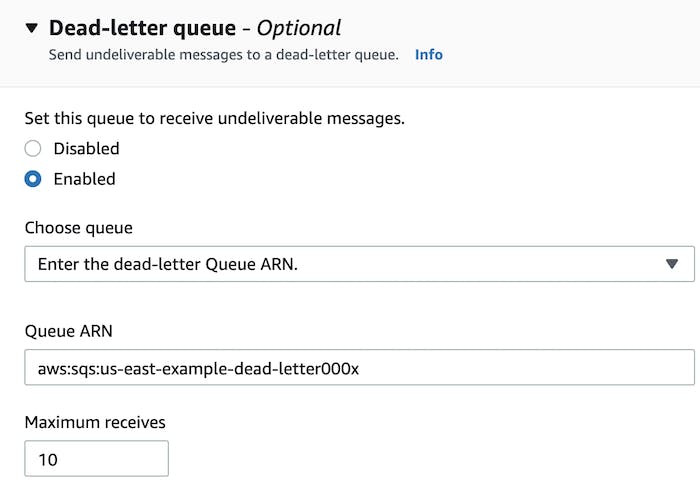
Task: Open the Choose queue dropdown field
Action: click(359, 264)
